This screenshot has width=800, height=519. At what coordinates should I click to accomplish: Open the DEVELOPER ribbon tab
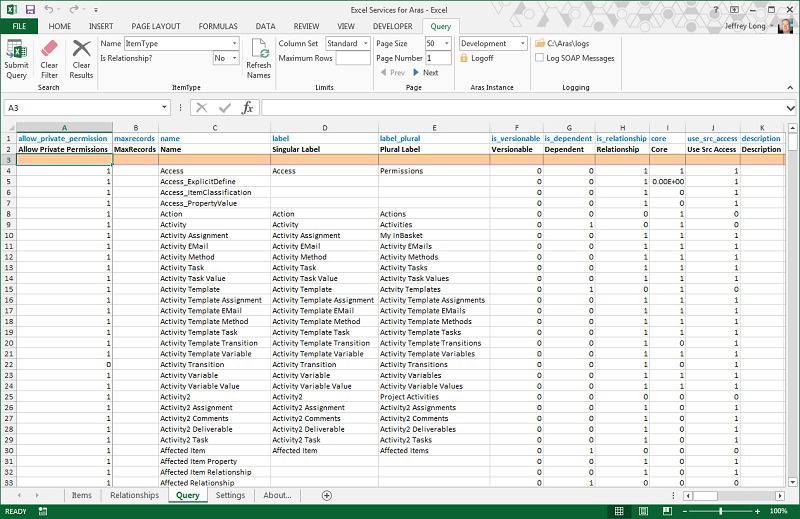tap(393, 26)
